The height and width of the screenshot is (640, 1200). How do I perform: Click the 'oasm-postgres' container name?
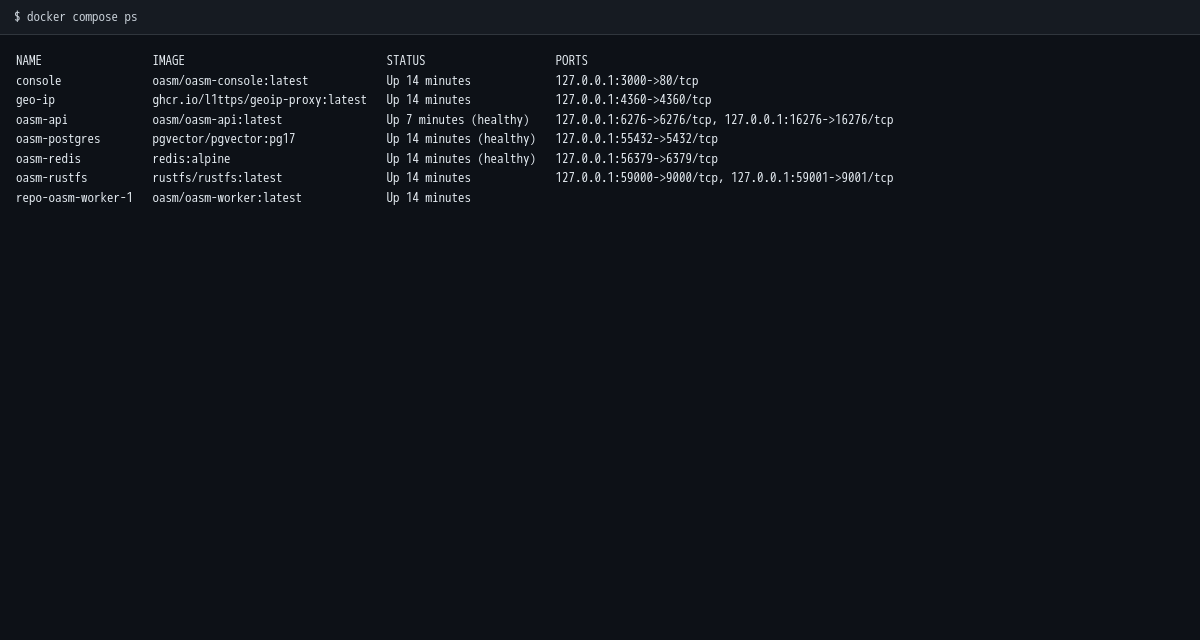pos(58,139)
